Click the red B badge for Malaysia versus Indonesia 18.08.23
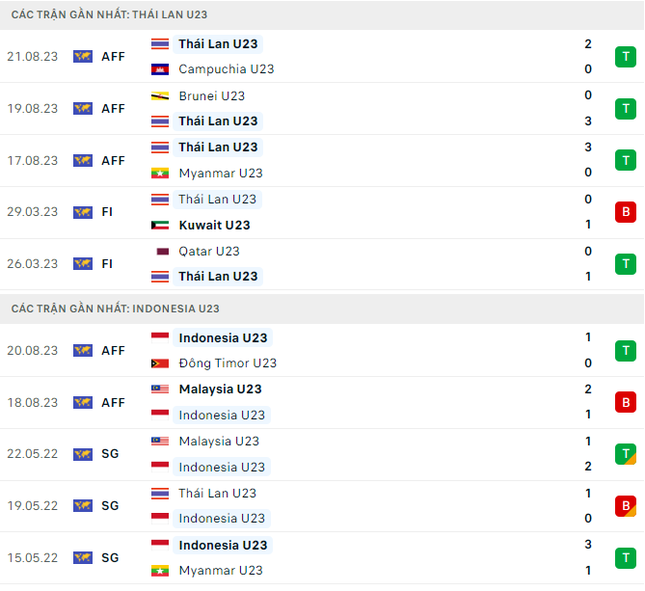This screenshot has width=645, height=591. [625, 402]
